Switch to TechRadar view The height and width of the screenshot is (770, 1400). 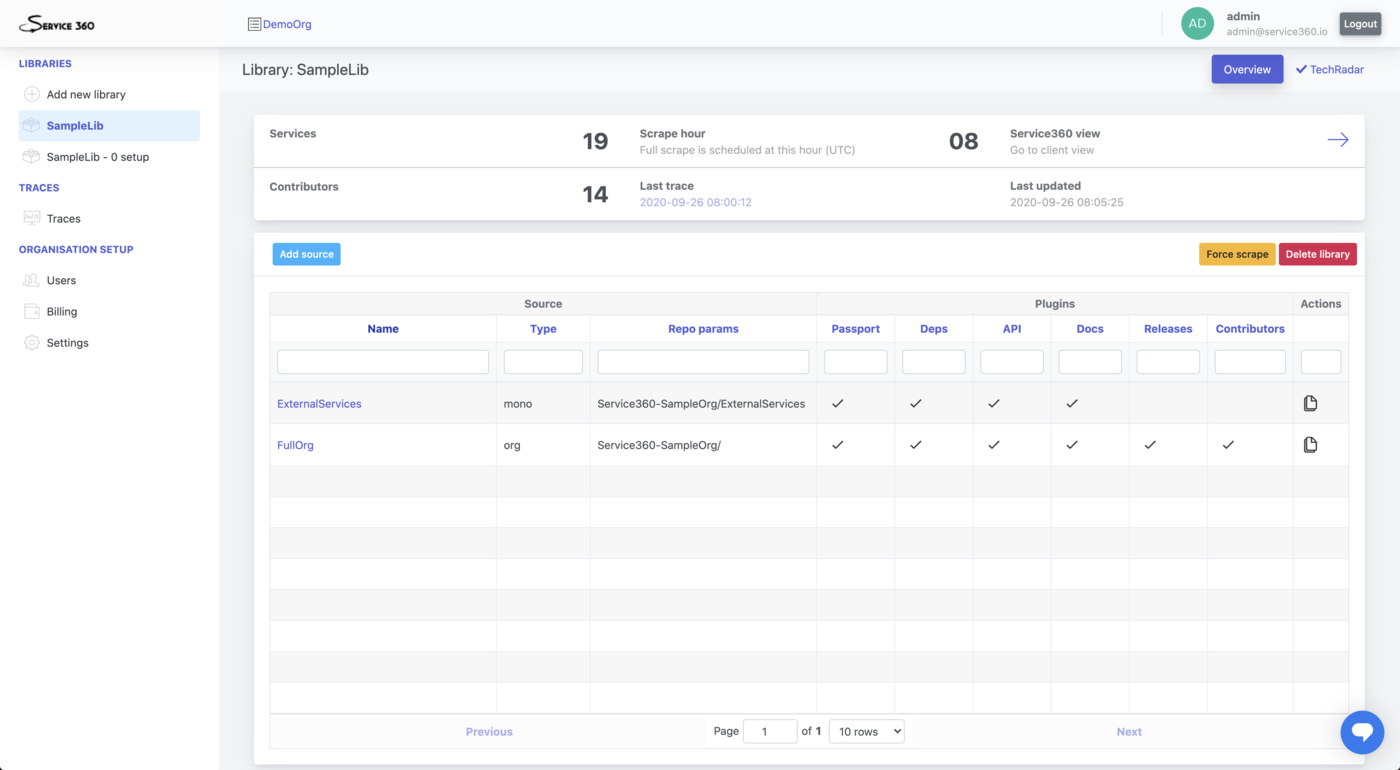(x=1329, y=69)
